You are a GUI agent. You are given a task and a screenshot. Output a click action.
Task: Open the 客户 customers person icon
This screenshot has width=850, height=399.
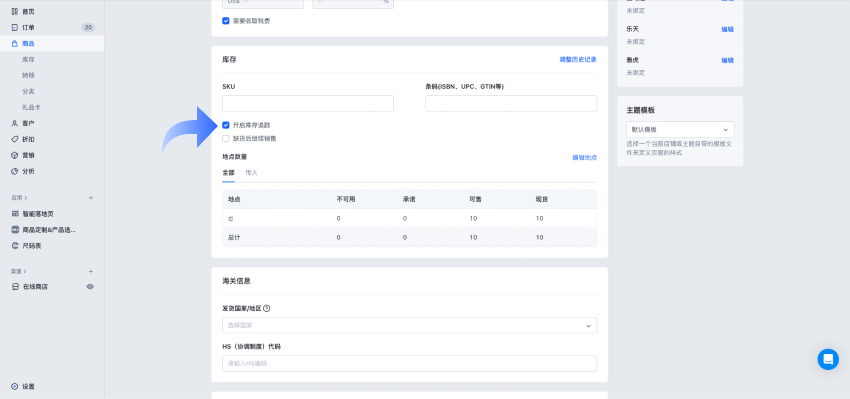[15, 123]
